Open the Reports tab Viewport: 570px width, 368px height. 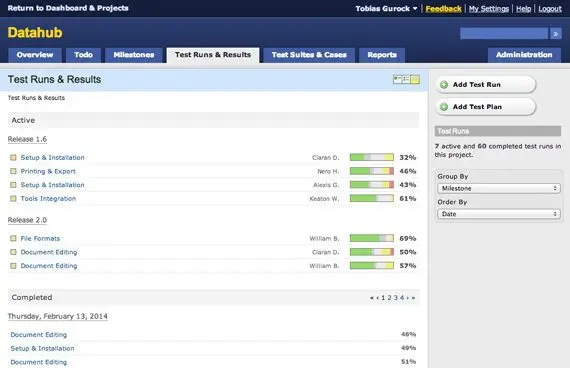[382, 55]
